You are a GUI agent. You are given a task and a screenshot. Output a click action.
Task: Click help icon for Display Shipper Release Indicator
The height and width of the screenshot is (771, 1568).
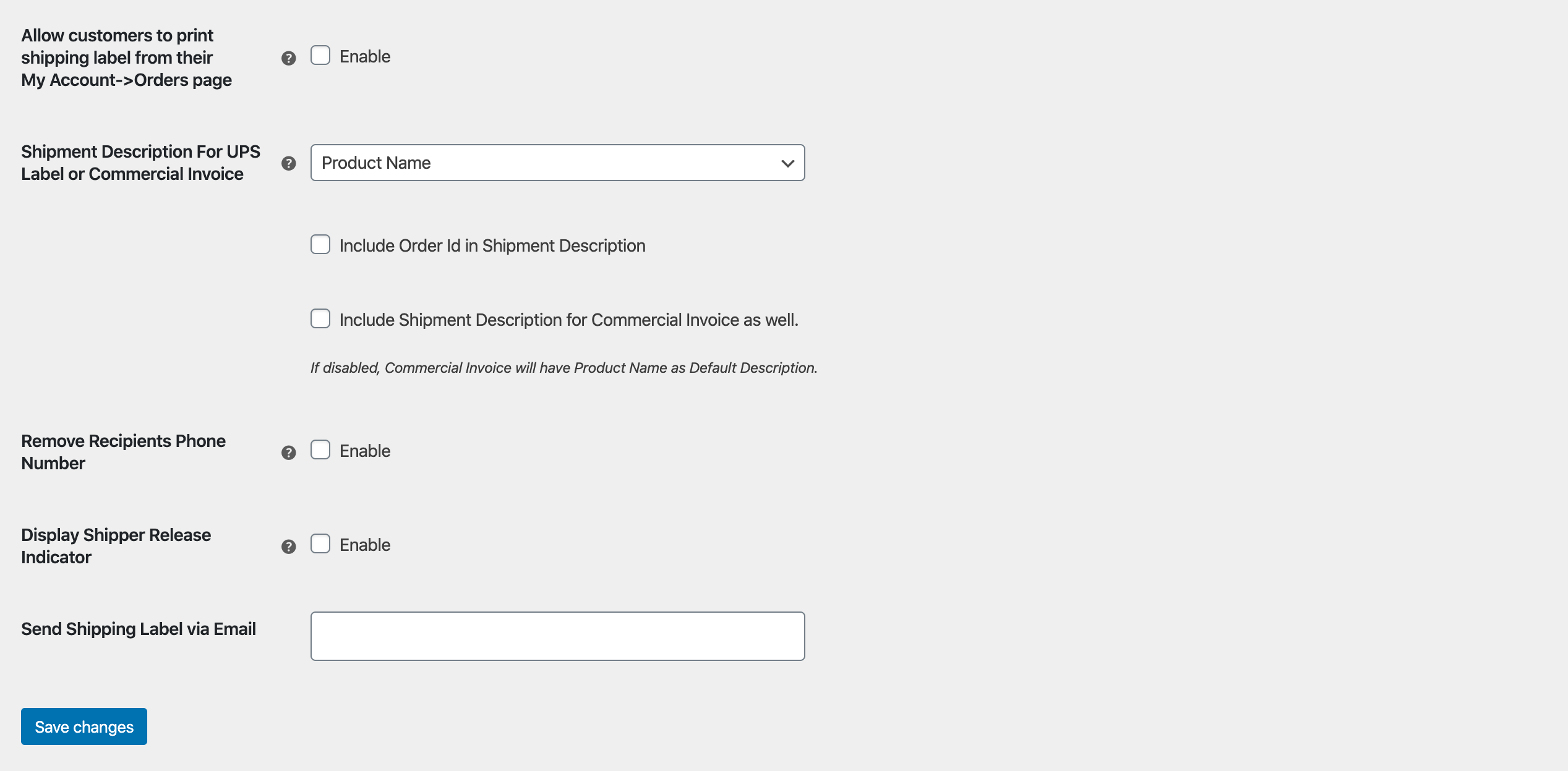(x=288, y=547)
